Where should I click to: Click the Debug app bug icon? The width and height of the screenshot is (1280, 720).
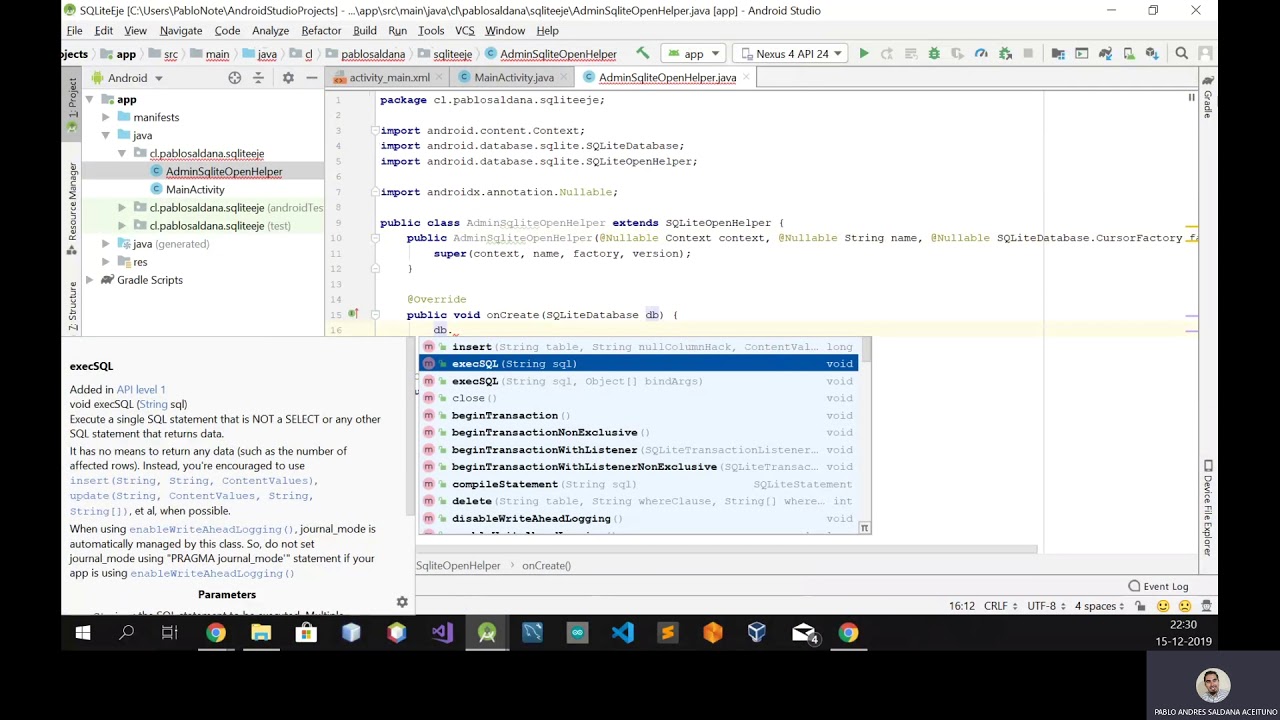[934, 54]
